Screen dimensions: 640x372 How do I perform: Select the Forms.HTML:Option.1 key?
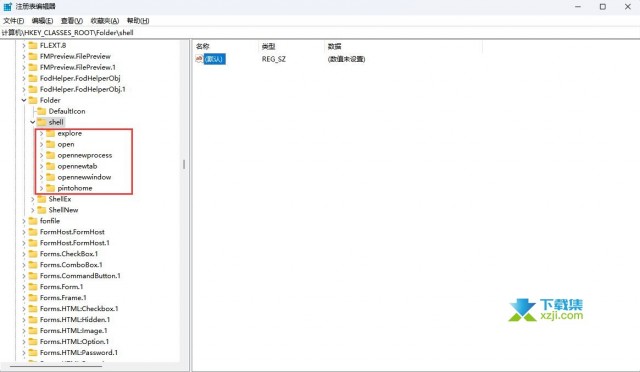75,342
